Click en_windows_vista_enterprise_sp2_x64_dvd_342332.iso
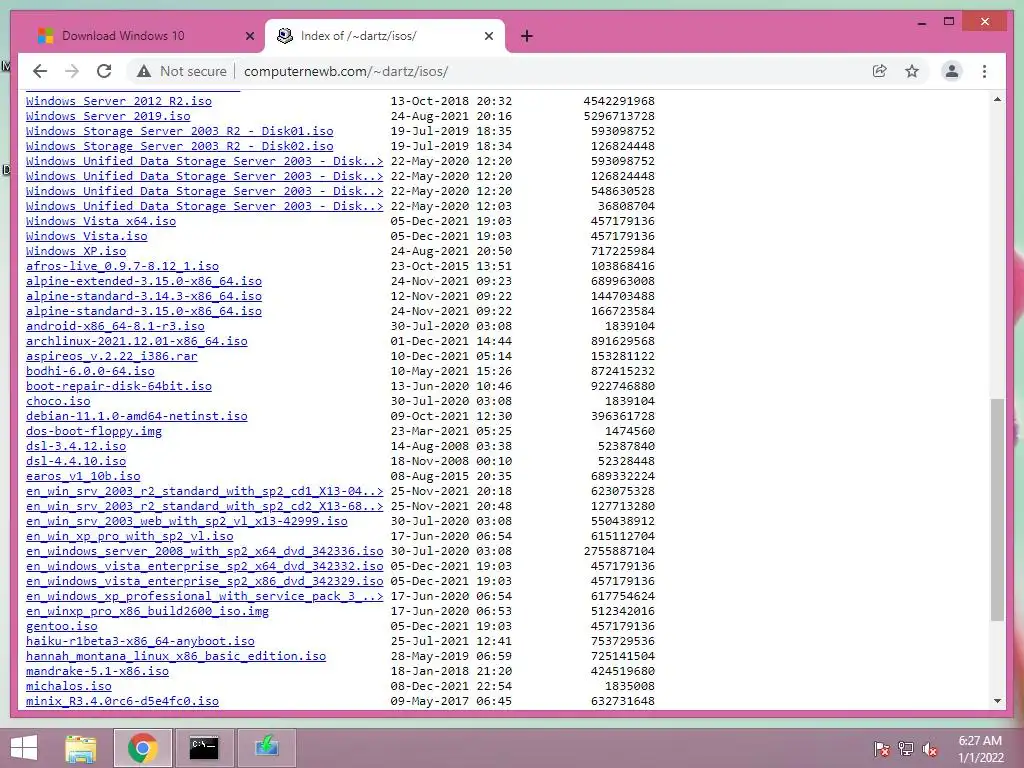1024x768 pixels. point(204,567)
